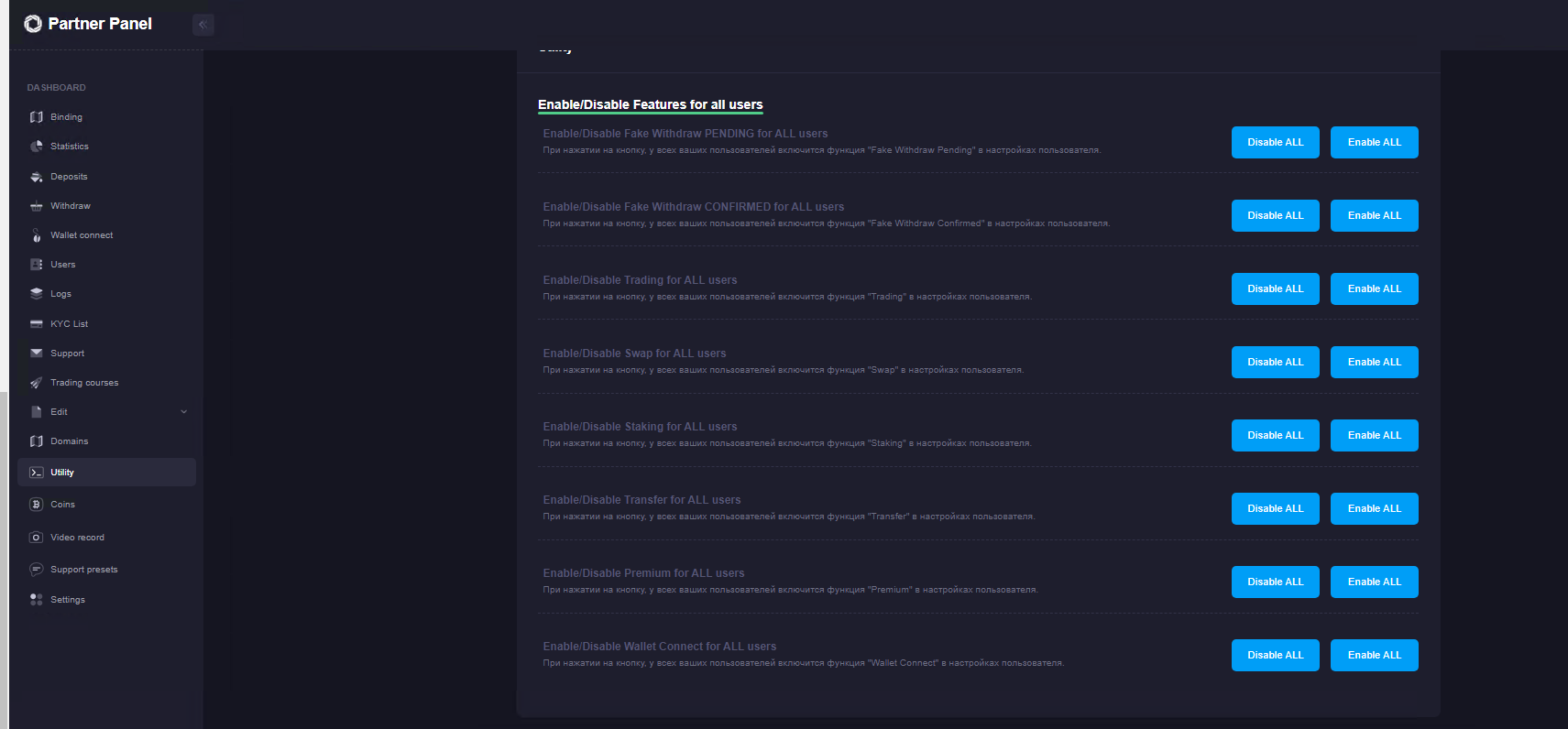Open the Edit menu item
The height and width of the screenshot is (729, 1568).
(60, 412)
